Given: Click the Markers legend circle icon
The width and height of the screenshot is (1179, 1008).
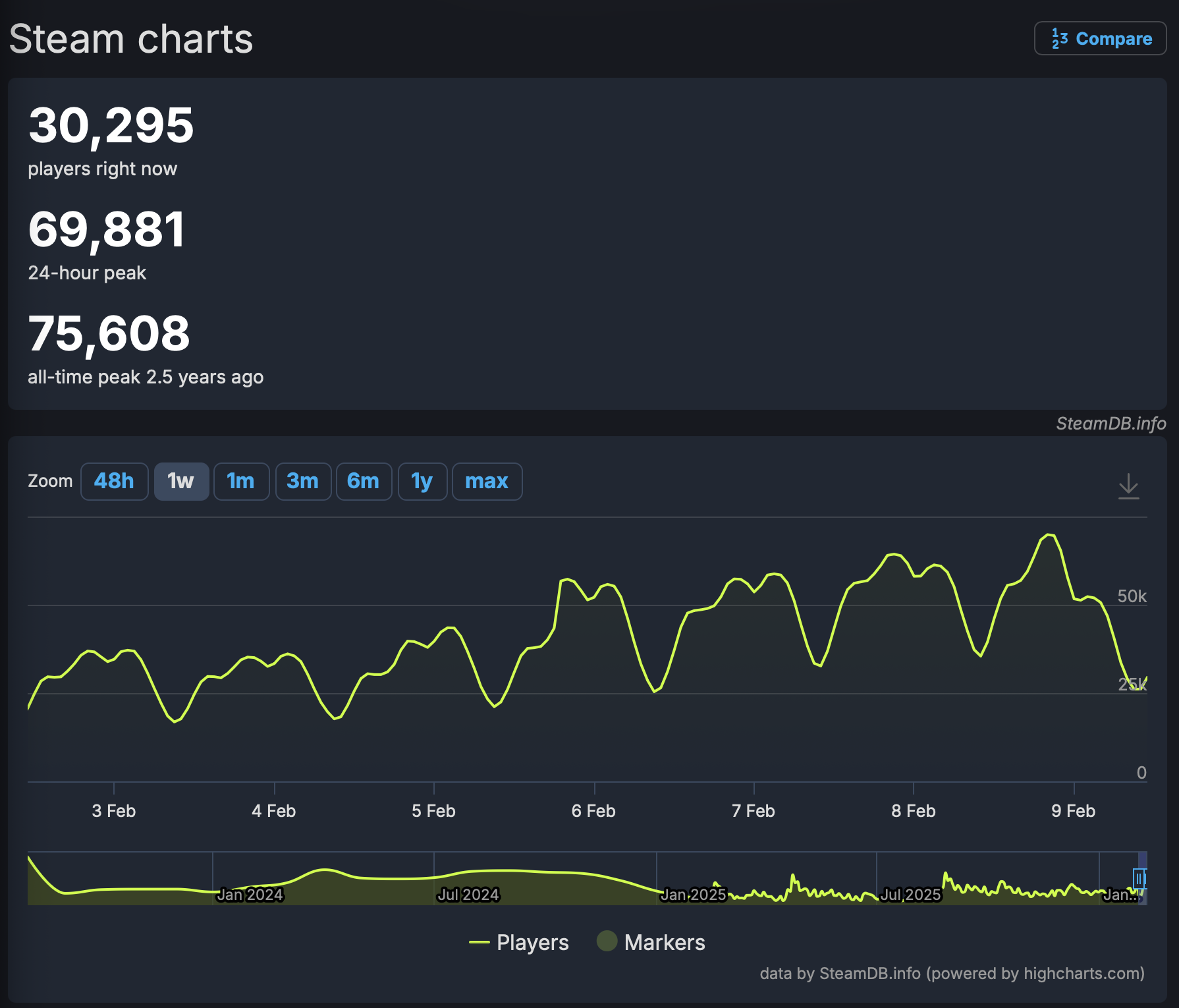Looking at the screenshot, I should coord(607,941).
